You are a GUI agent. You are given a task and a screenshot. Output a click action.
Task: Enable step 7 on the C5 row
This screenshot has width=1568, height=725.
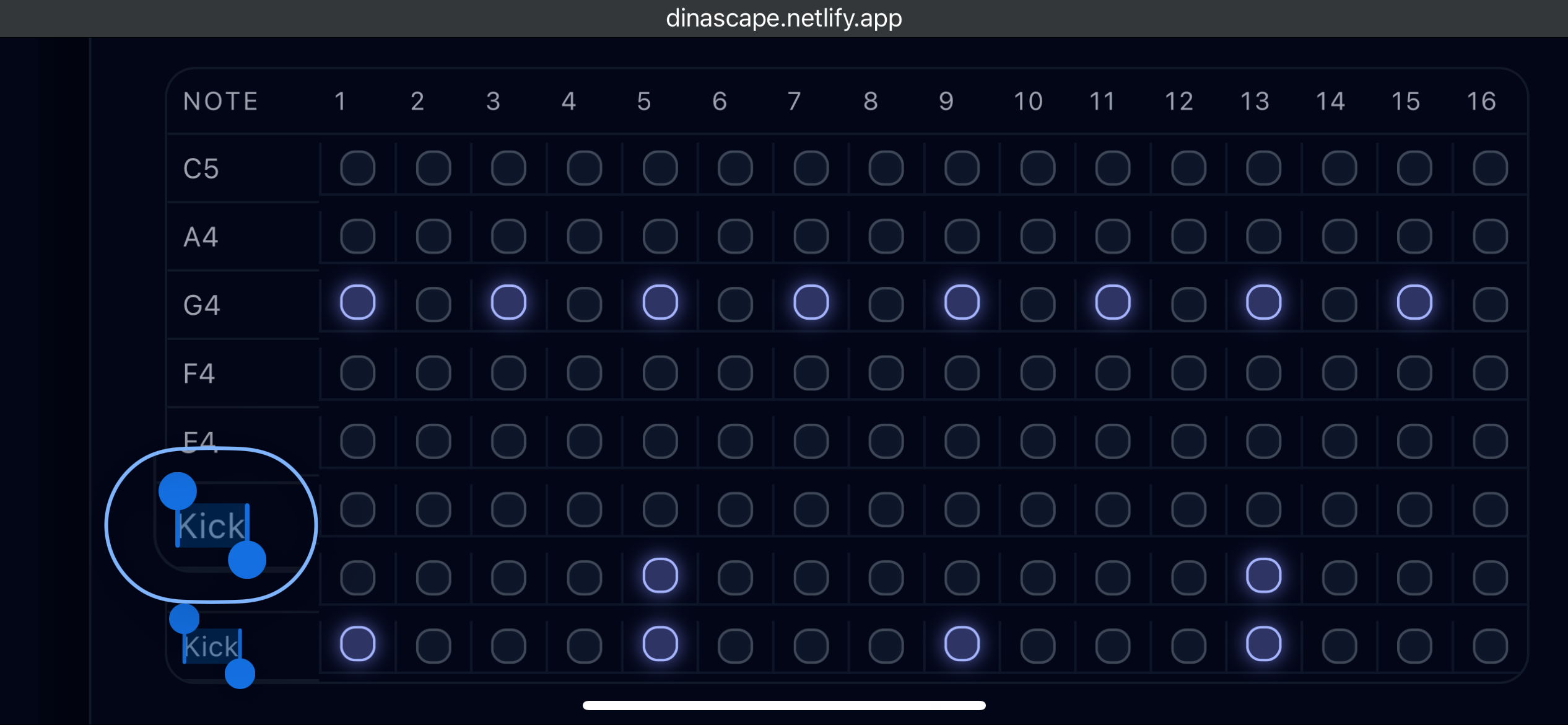(810, 167)
